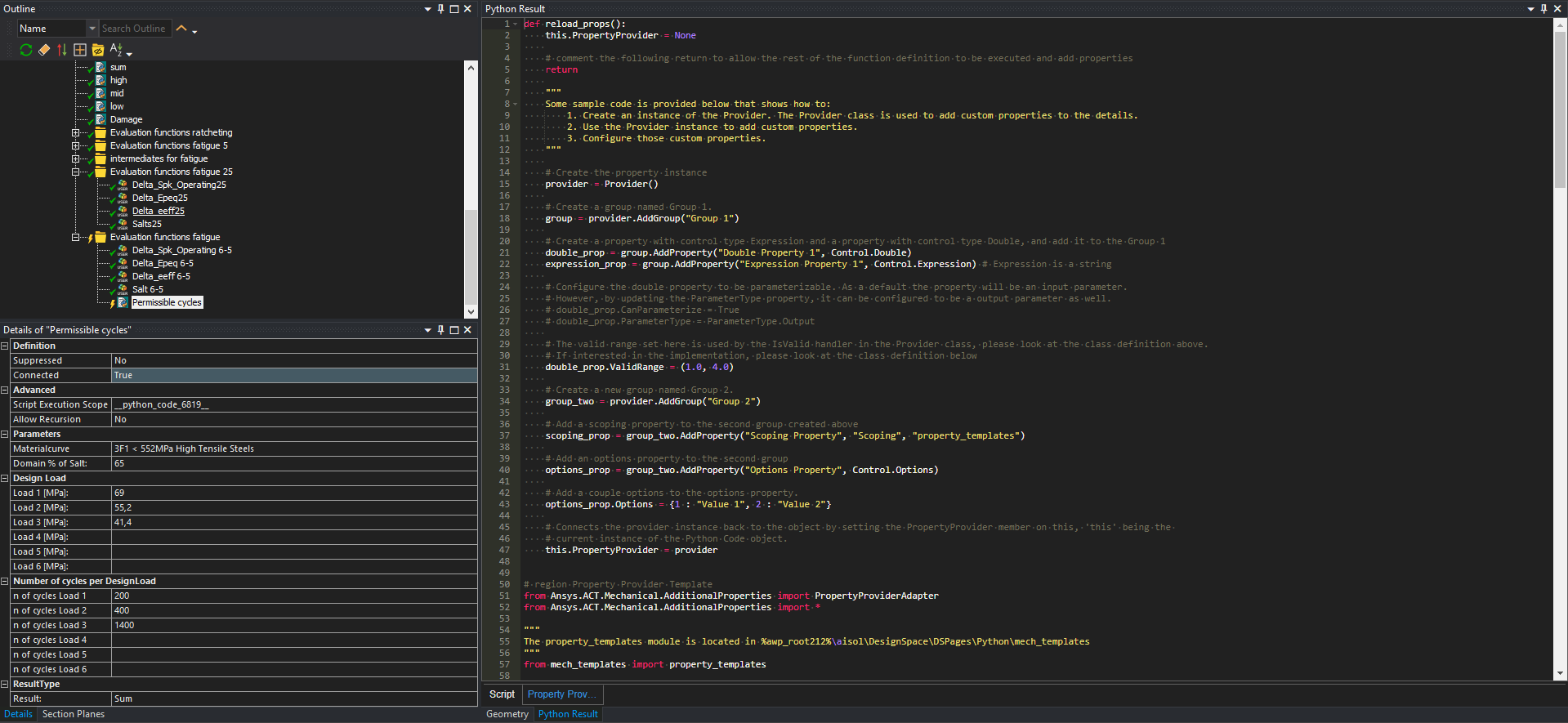This screenshot has height=723, width=1568.
Task: Click the A-Z sort icon
Action: (116, 50)
